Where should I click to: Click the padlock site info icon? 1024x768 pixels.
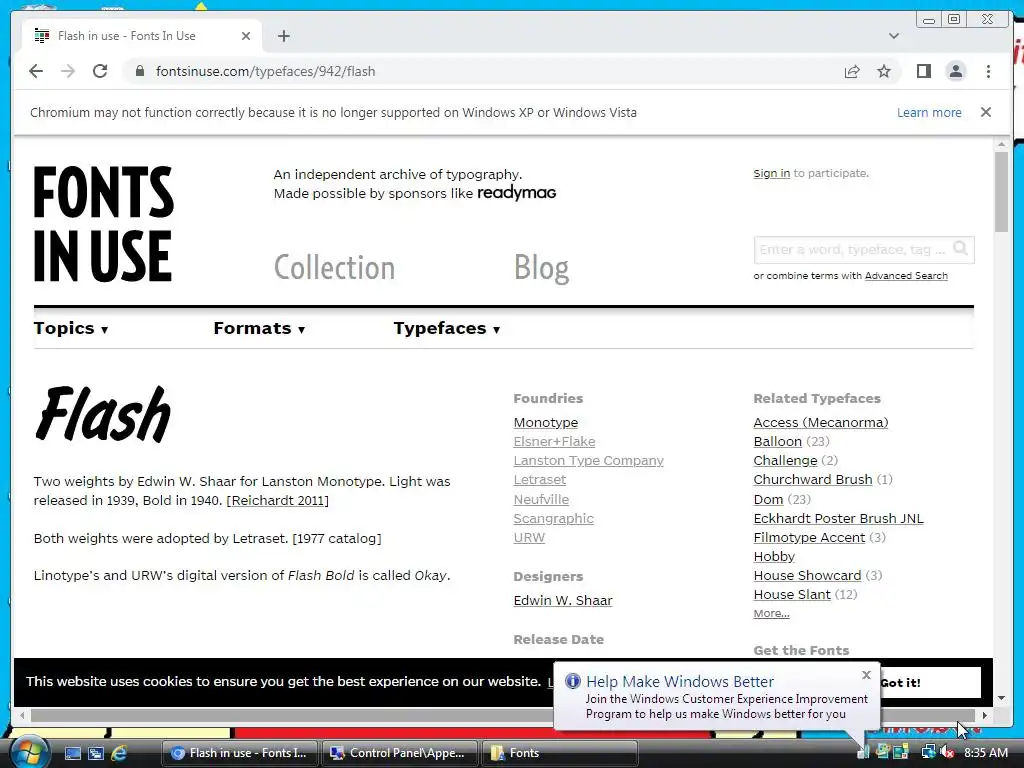tap(140, 71)
